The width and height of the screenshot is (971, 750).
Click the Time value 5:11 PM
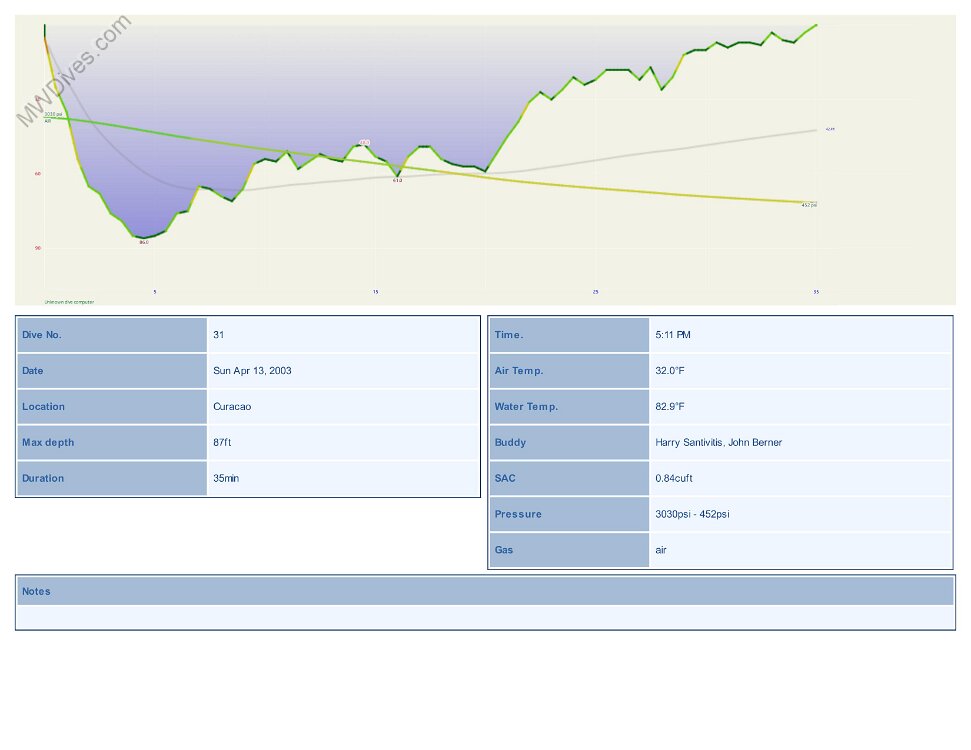pyautogui.click(x=673, y=335)
